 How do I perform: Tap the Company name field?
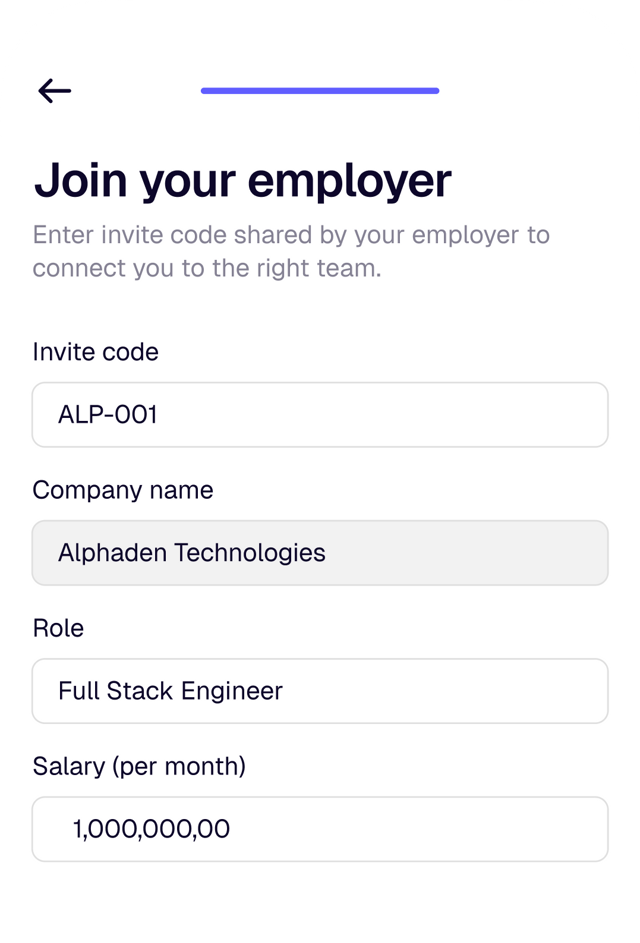click(320, 551)
